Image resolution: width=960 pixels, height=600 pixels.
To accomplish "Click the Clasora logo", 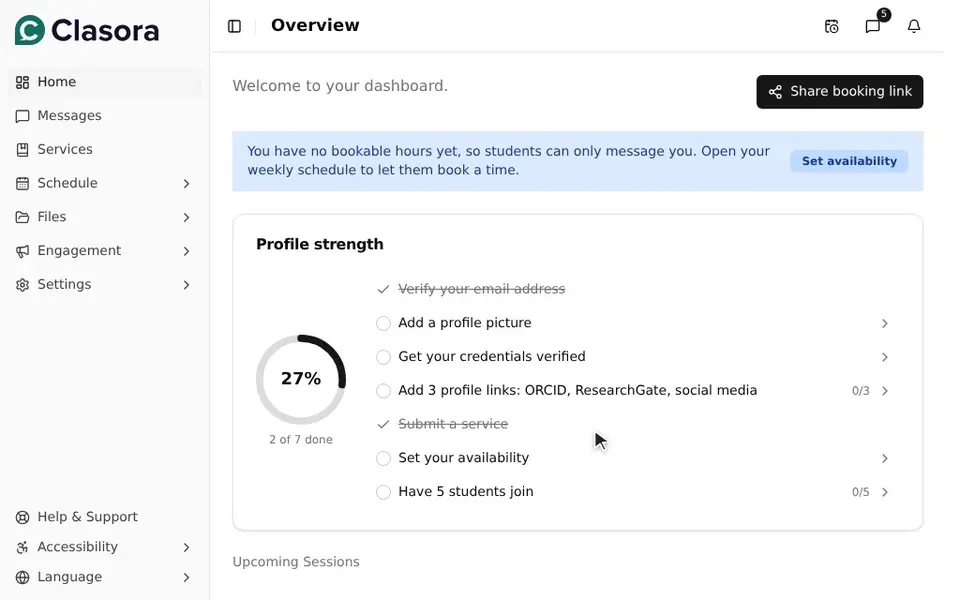I will 87,30.
